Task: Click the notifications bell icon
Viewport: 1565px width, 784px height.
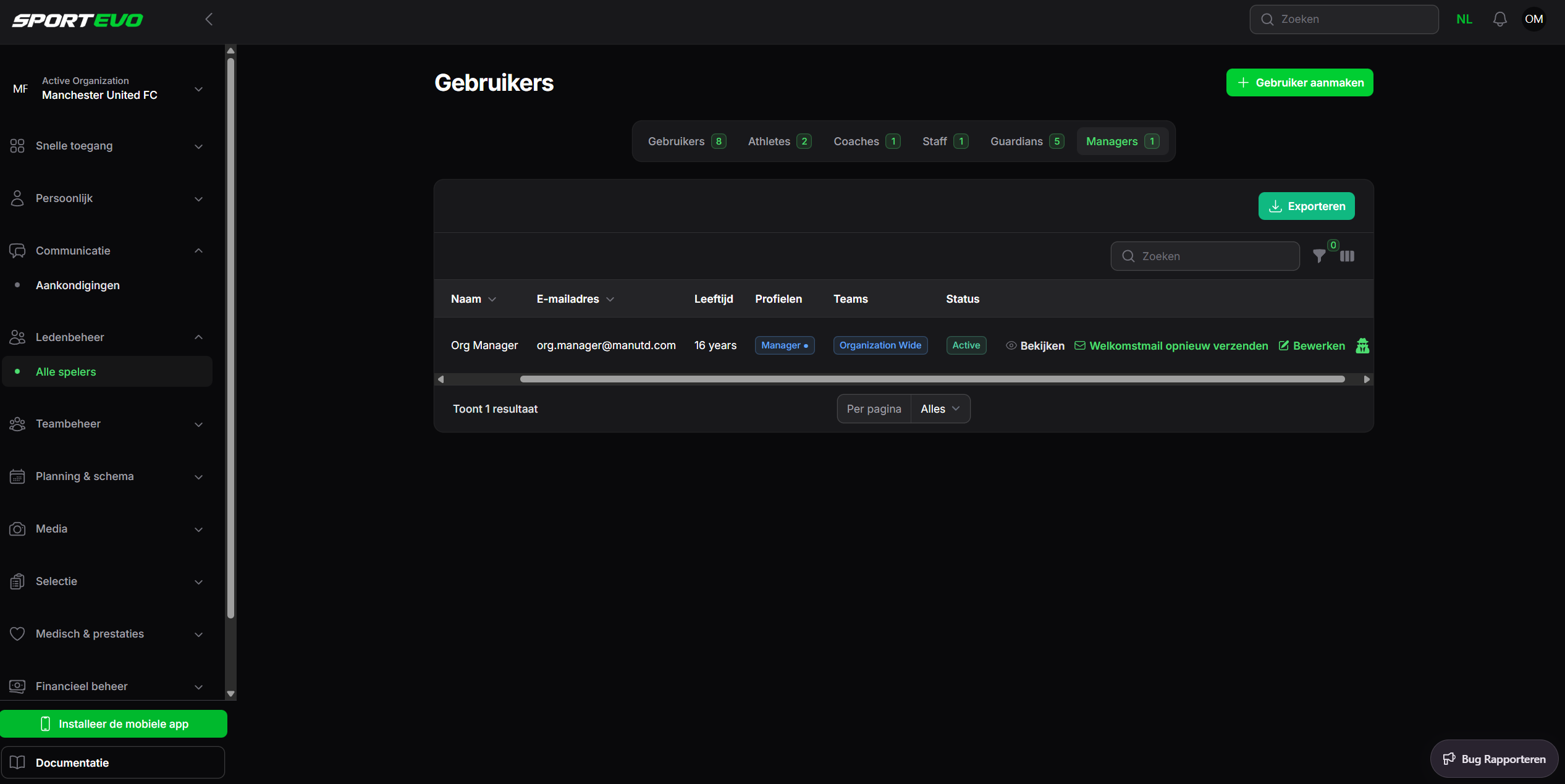Action: 1500,19
